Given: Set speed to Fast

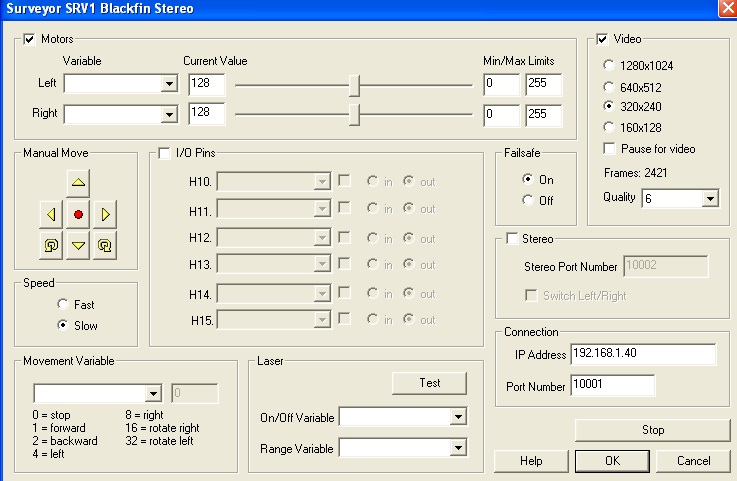Looking at the screenshot, I should point(63,304).
